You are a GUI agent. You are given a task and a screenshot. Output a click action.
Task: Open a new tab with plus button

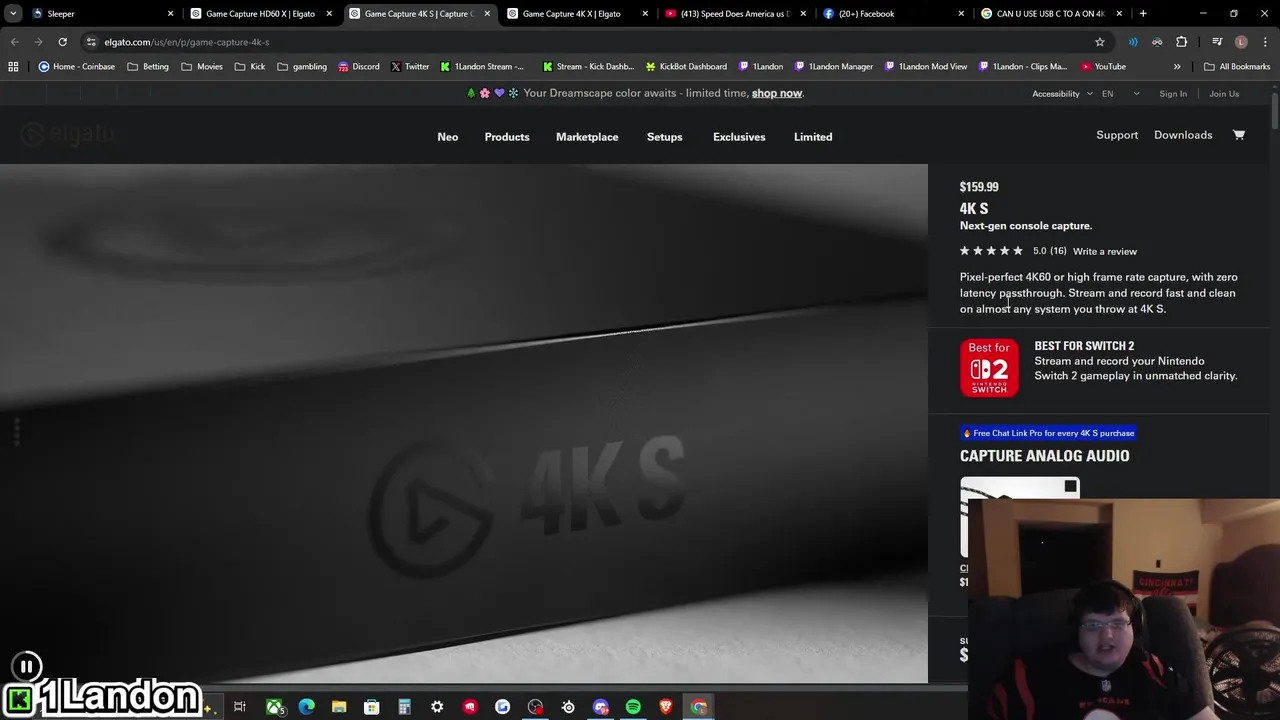[1143, 14]
